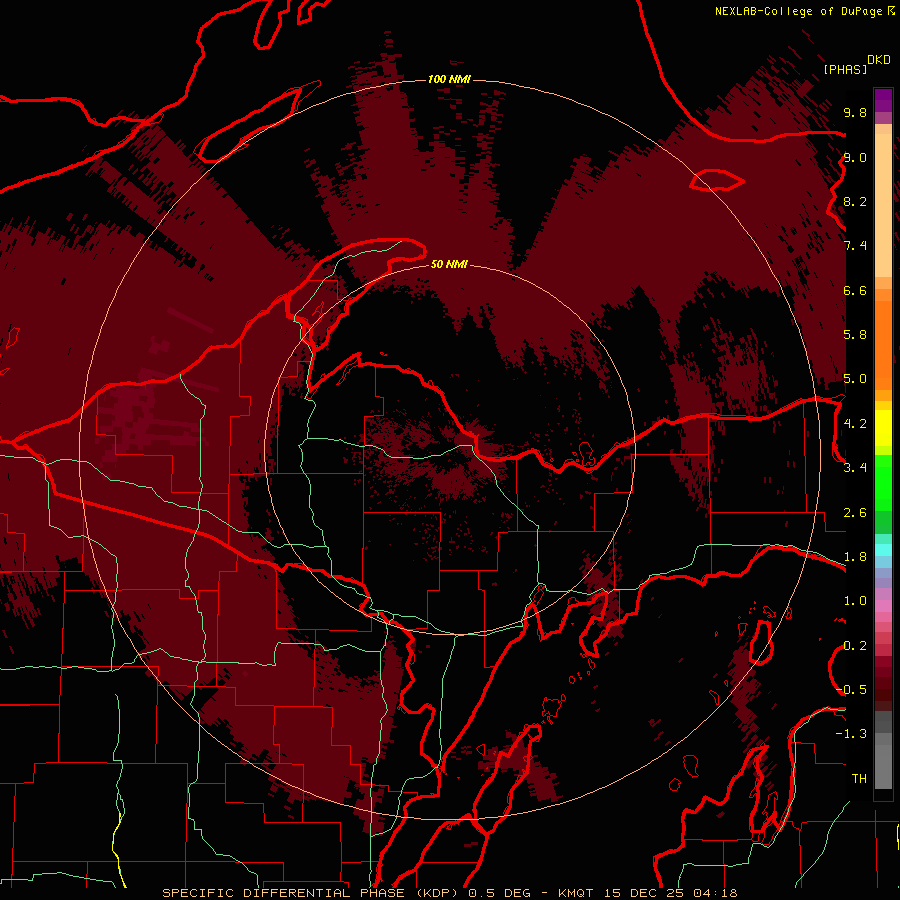Image resolution: width=900 pixels, height=900 pixels.
Task: Select the -0.5 scale value
Action: coord(851,690)
